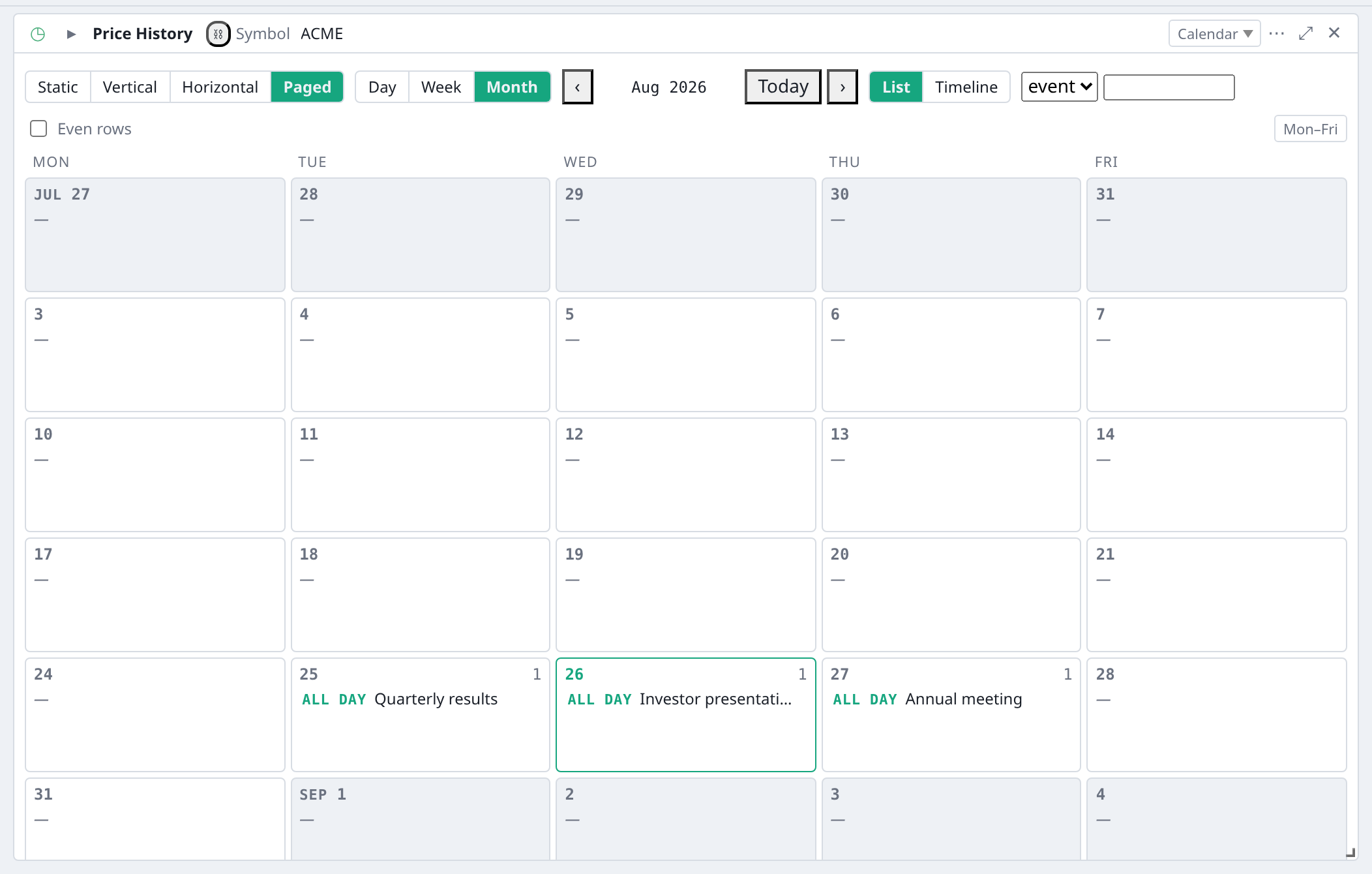
Task: Enable the Even rows checkbox
Action: pyautogui.click(x=38, y=128)
